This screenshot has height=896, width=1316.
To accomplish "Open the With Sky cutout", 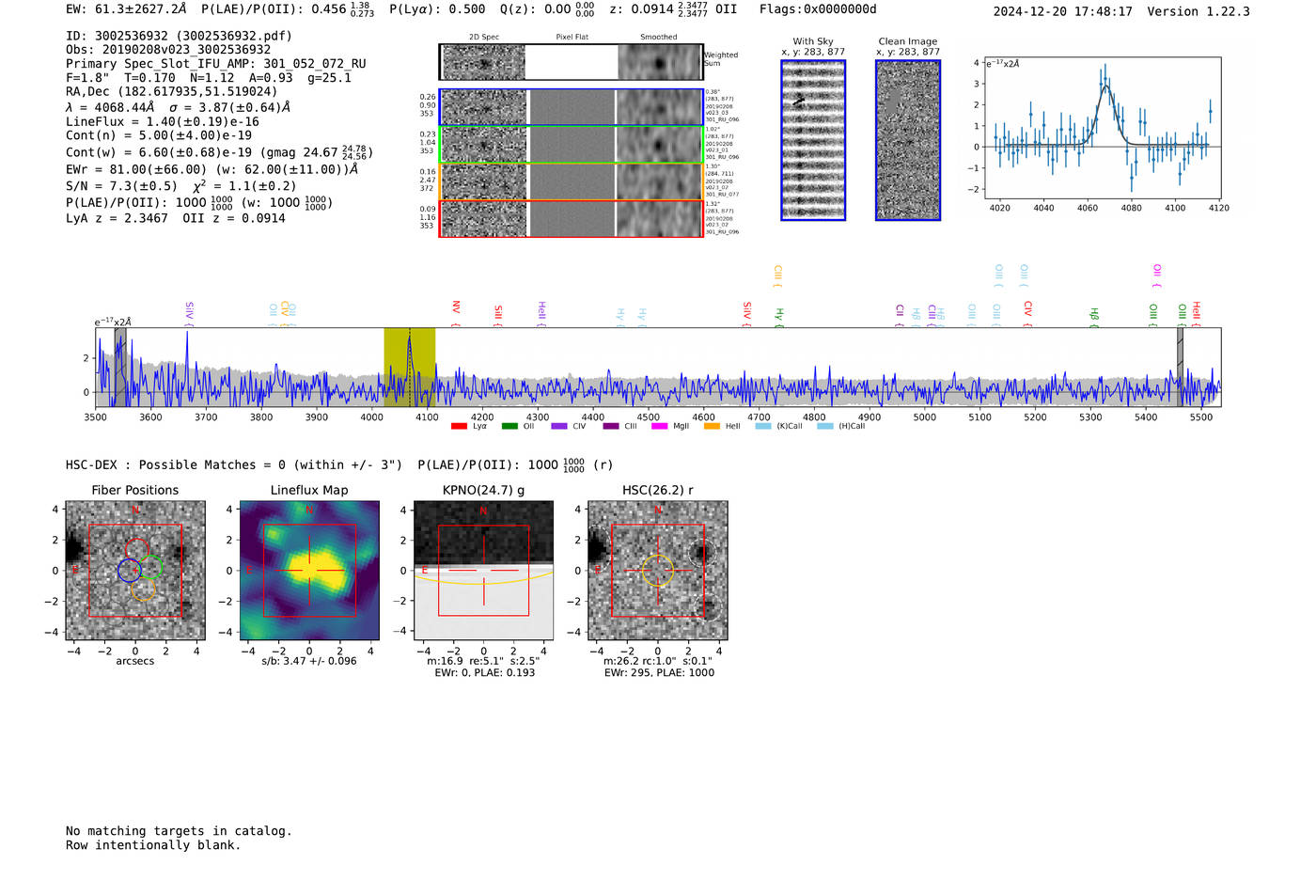I will [x=813, y=140].
